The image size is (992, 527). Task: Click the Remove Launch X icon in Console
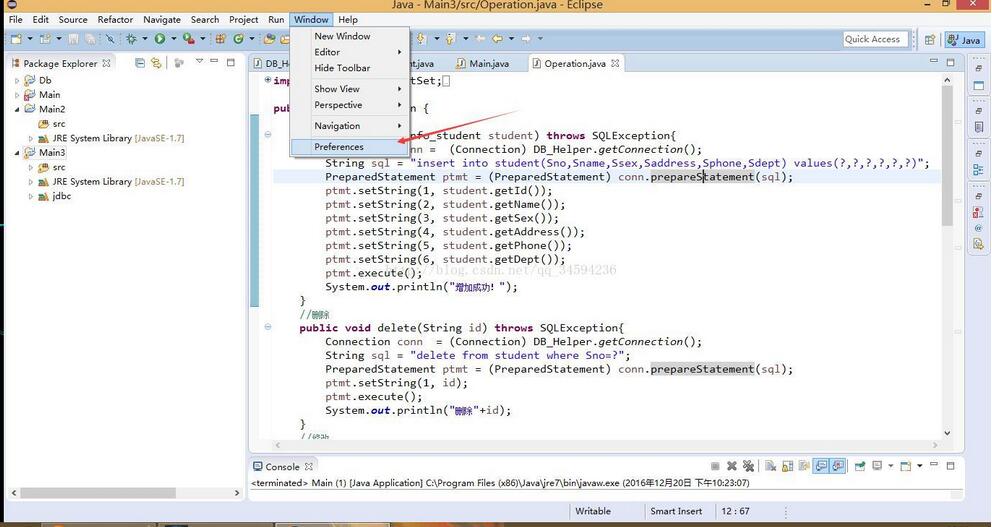(x=732, y=466)
